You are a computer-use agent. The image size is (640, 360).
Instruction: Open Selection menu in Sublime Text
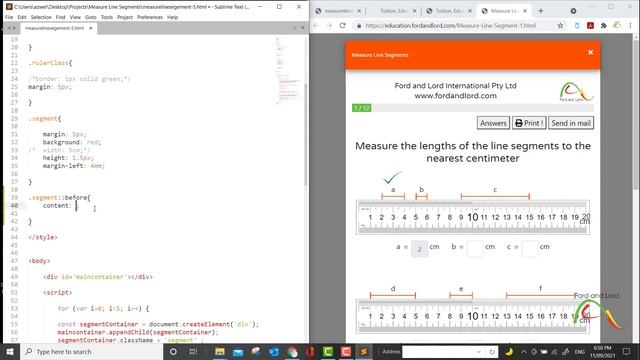click(x=41, y=17)
